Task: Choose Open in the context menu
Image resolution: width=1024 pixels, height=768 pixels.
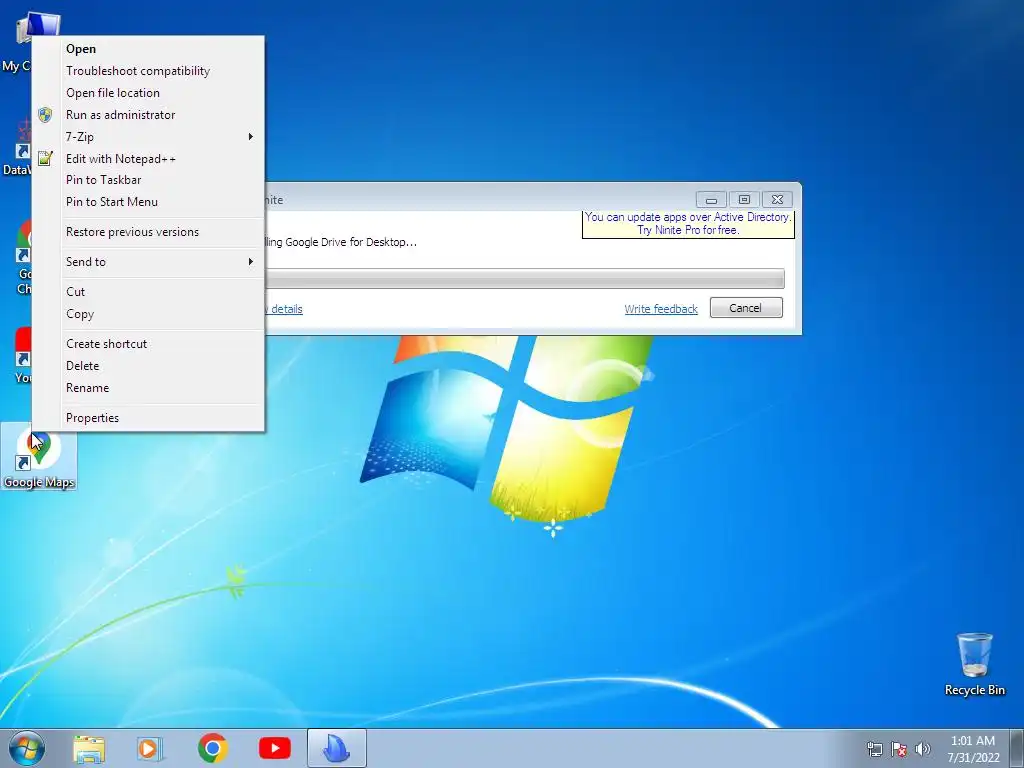Action: [x=148, y=49]
